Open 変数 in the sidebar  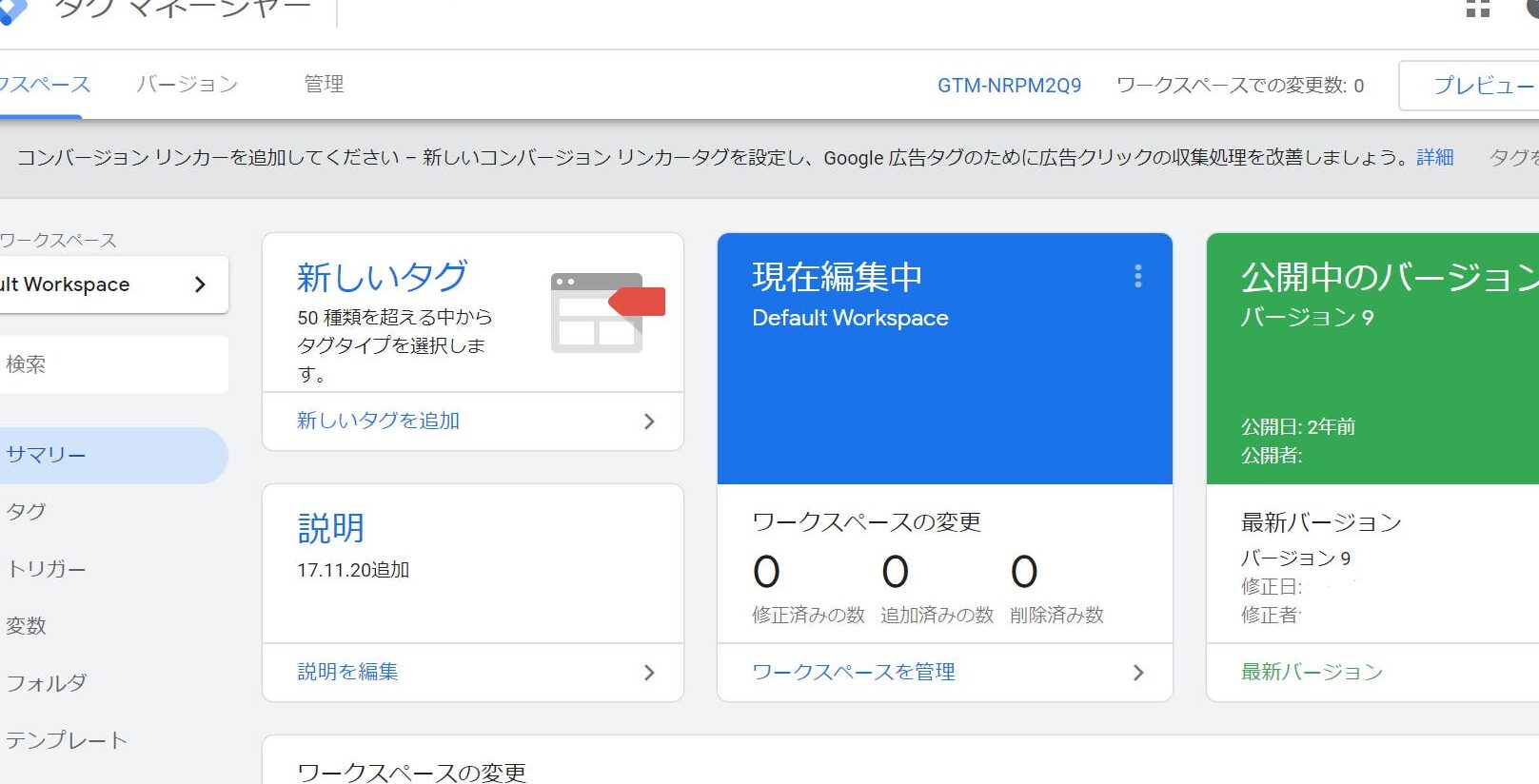pyautogui.click(x=27, y=626)
